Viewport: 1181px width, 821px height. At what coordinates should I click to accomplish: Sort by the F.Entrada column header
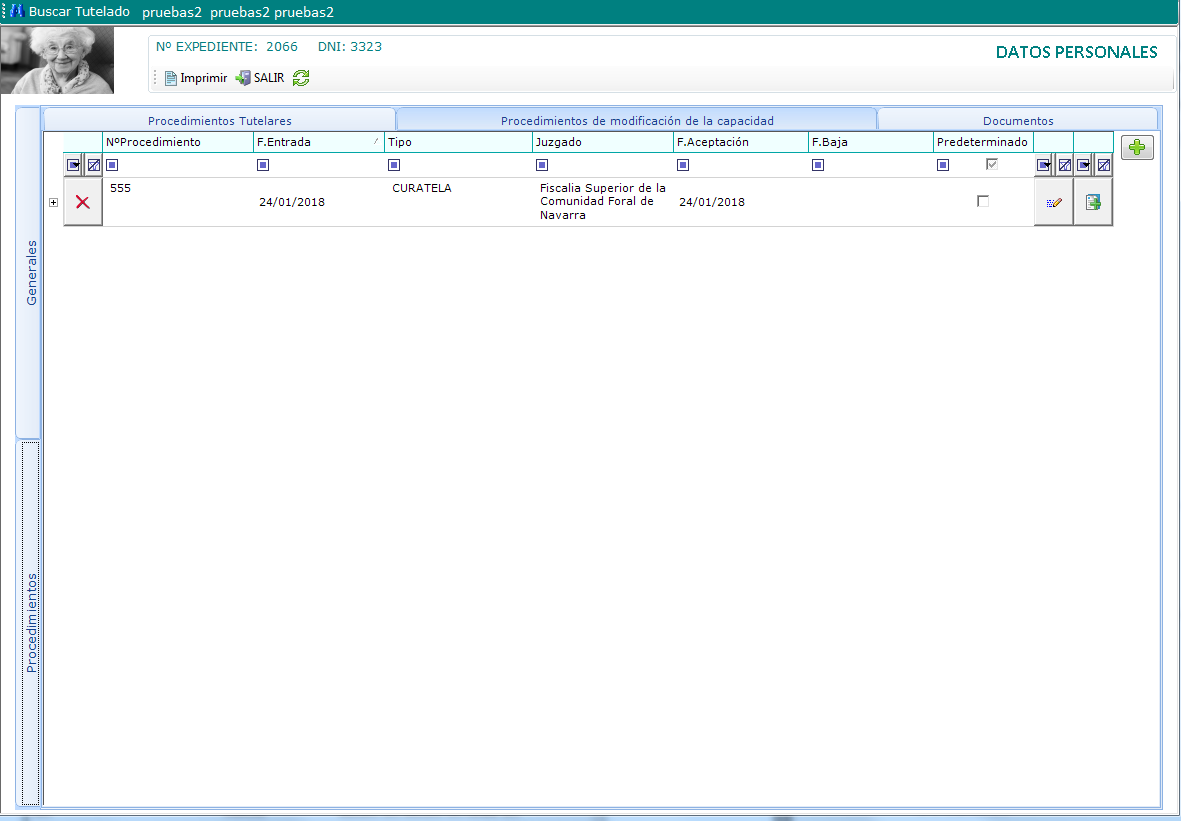tap(310, 142)
